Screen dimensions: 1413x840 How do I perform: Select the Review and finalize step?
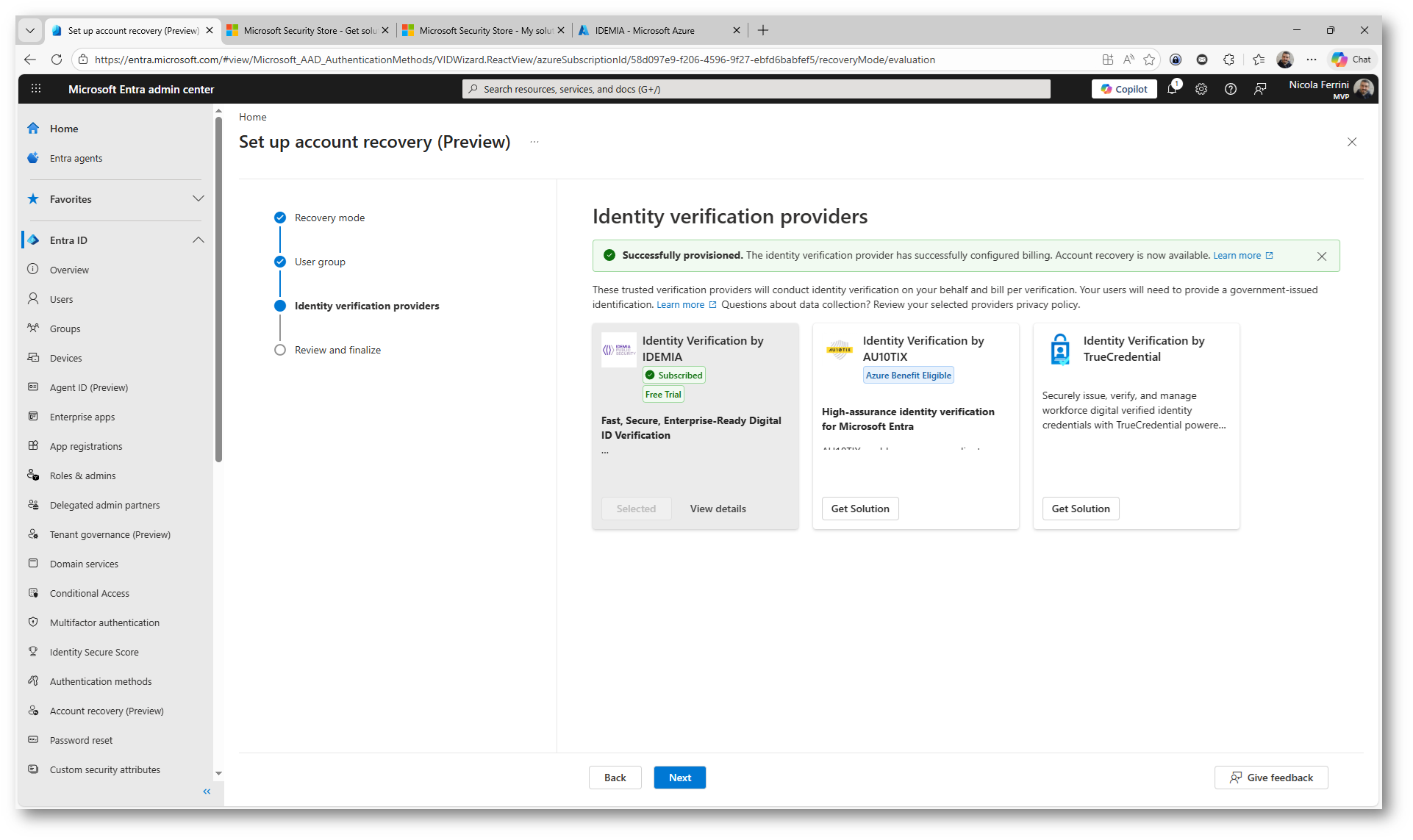337,350
